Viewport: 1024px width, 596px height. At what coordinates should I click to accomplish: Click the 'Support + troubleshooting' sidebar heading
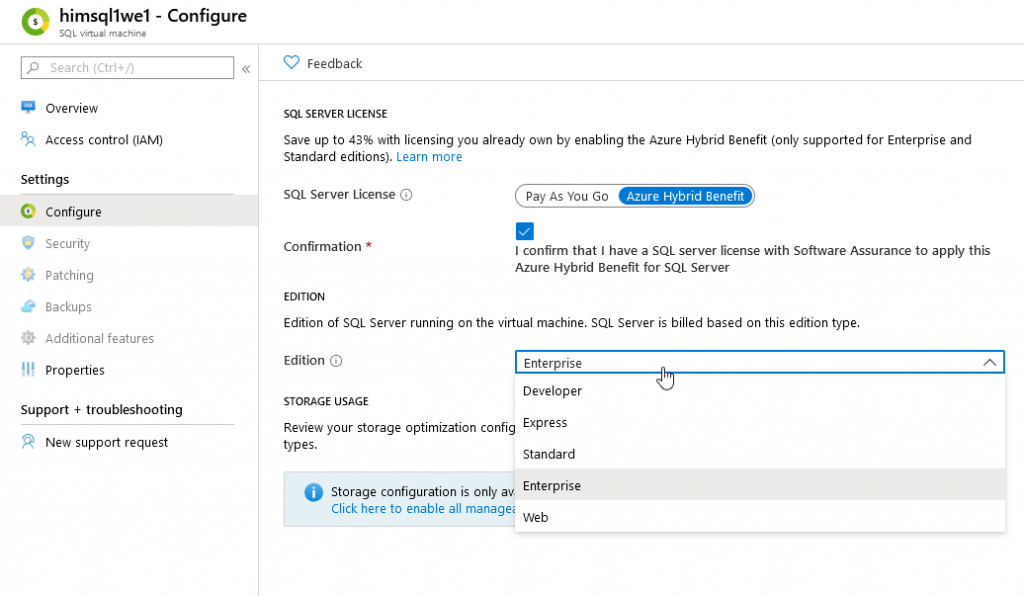[101, 409]
